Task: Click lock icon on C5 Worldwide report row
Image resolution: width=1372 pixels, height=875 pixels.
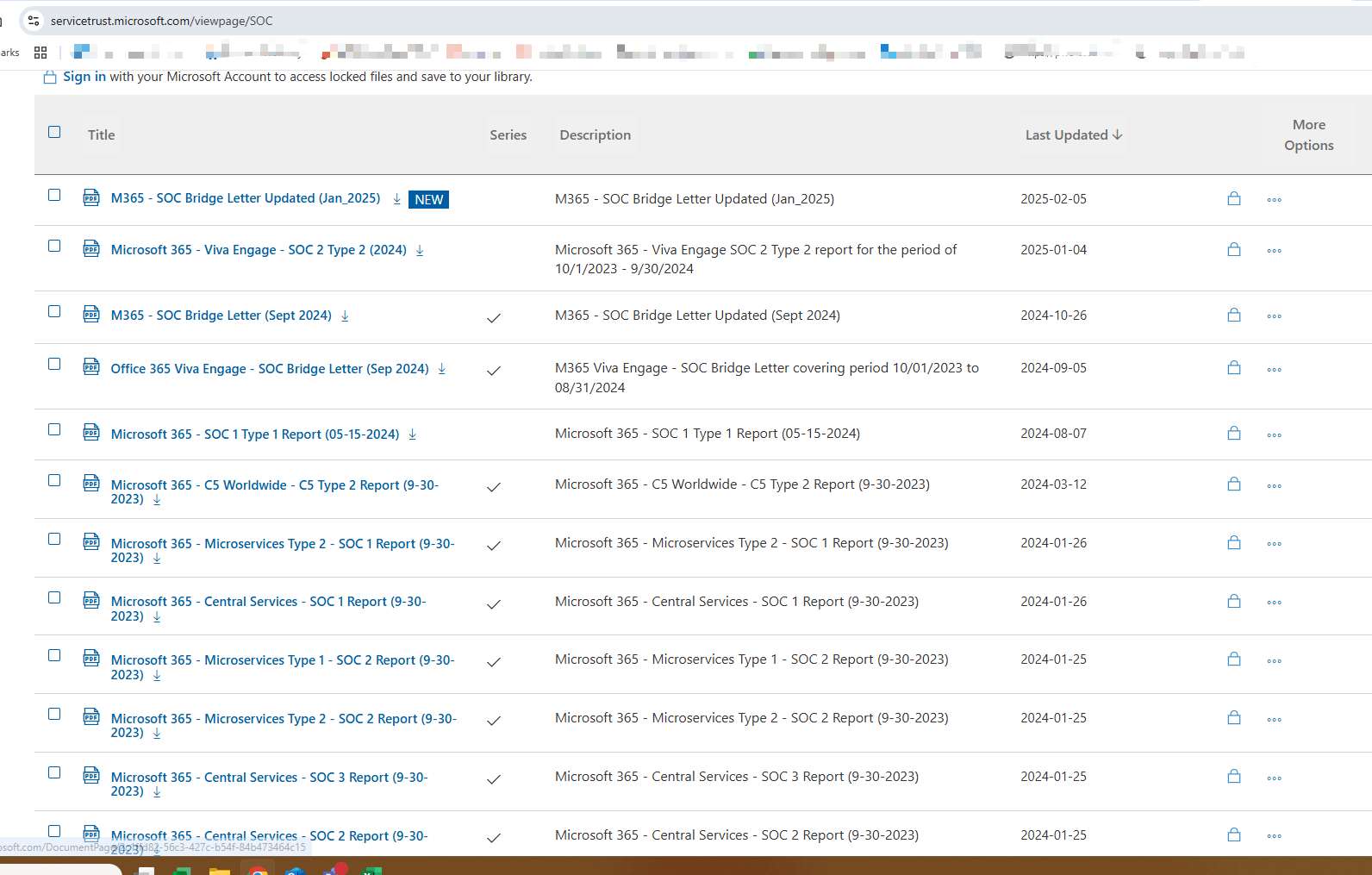Action: click(x=1234, y=484)
